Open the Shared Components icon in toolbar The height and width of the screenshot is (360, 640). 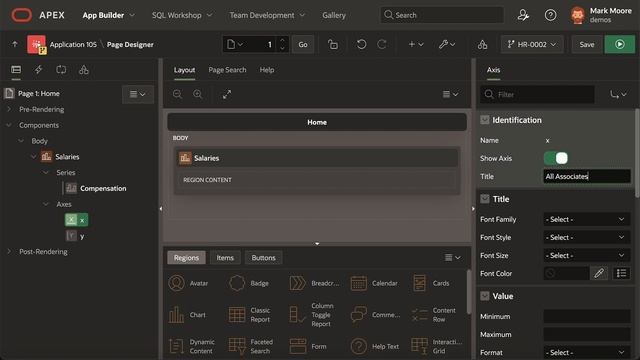click(482, 44)
